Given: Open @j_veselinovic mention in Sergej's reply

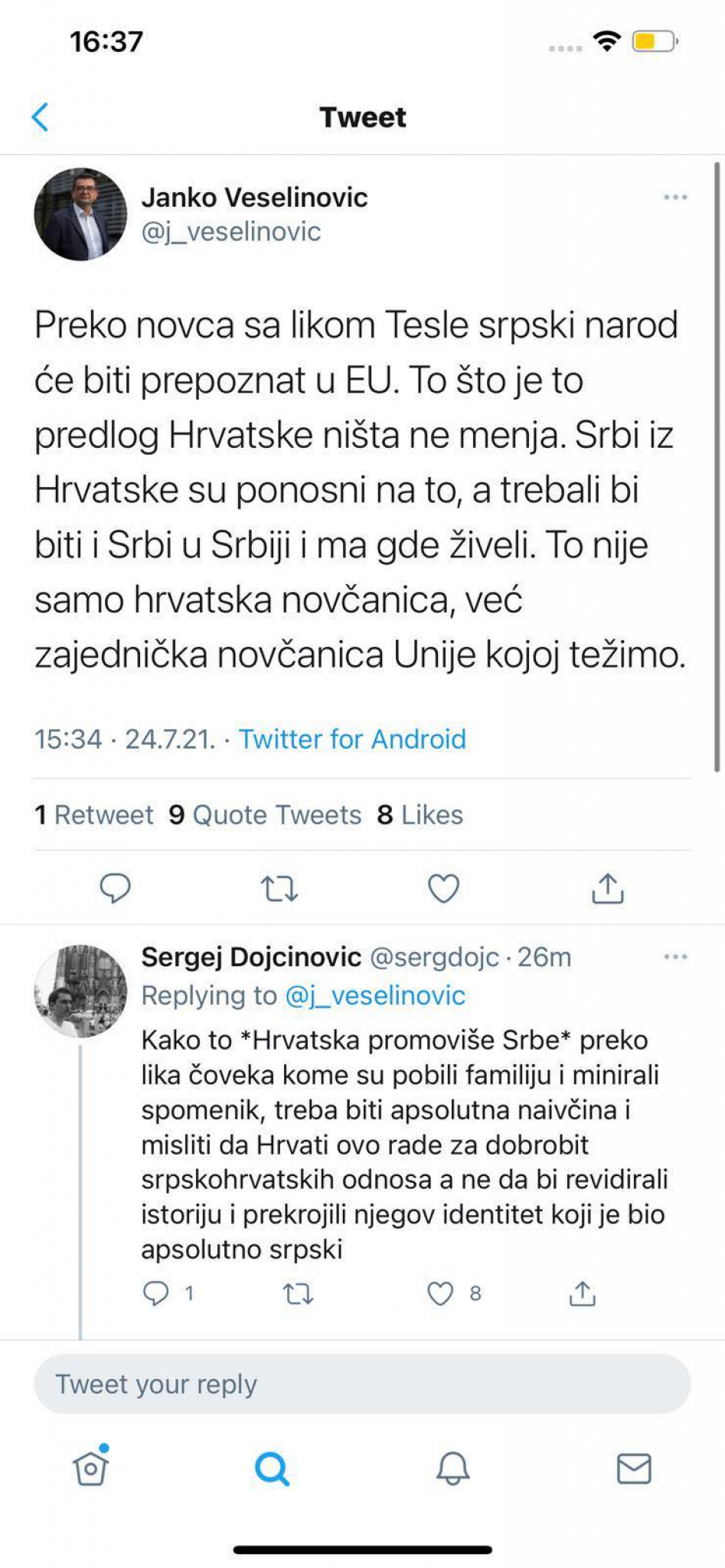Looking at the screenshot, I should (380, 995).
